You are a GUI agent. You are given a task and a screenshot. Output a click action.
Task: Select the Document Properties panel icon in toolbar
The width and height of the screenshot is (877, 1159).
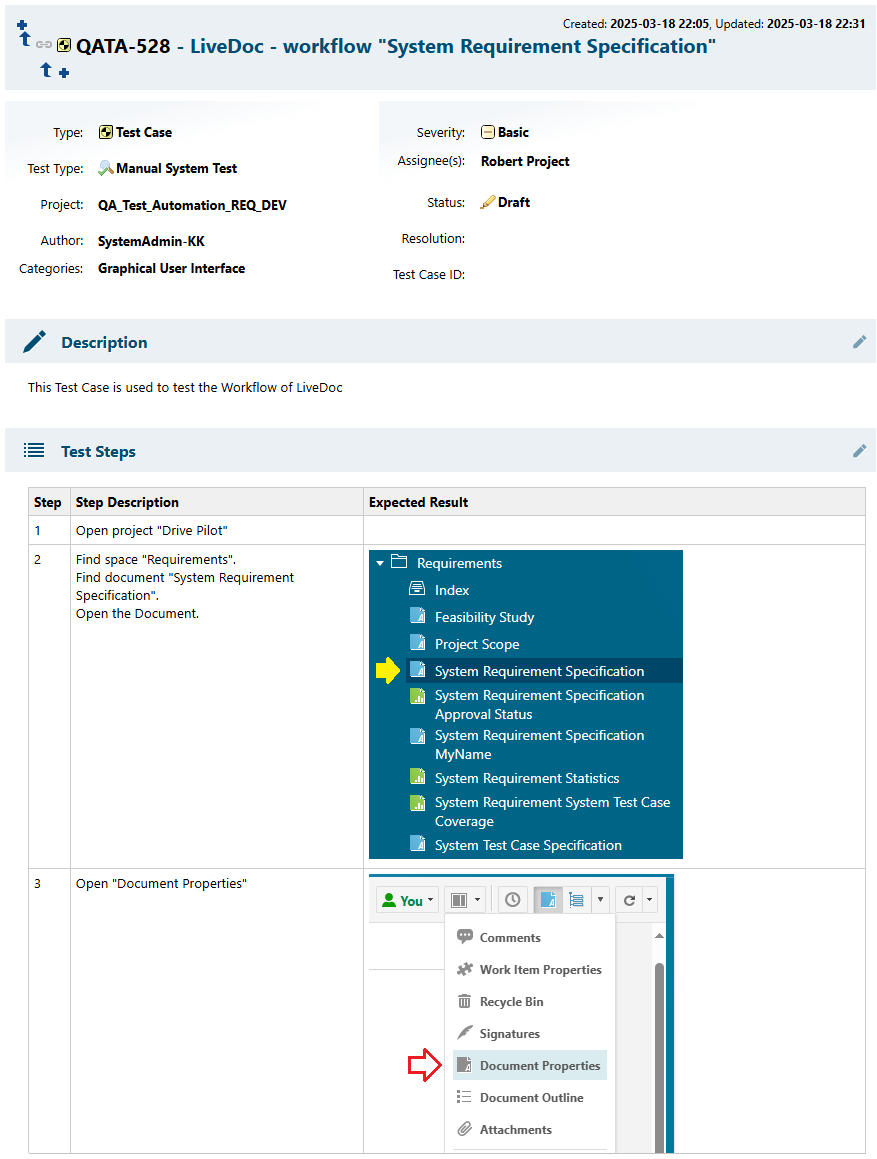(x=547, y=899)
